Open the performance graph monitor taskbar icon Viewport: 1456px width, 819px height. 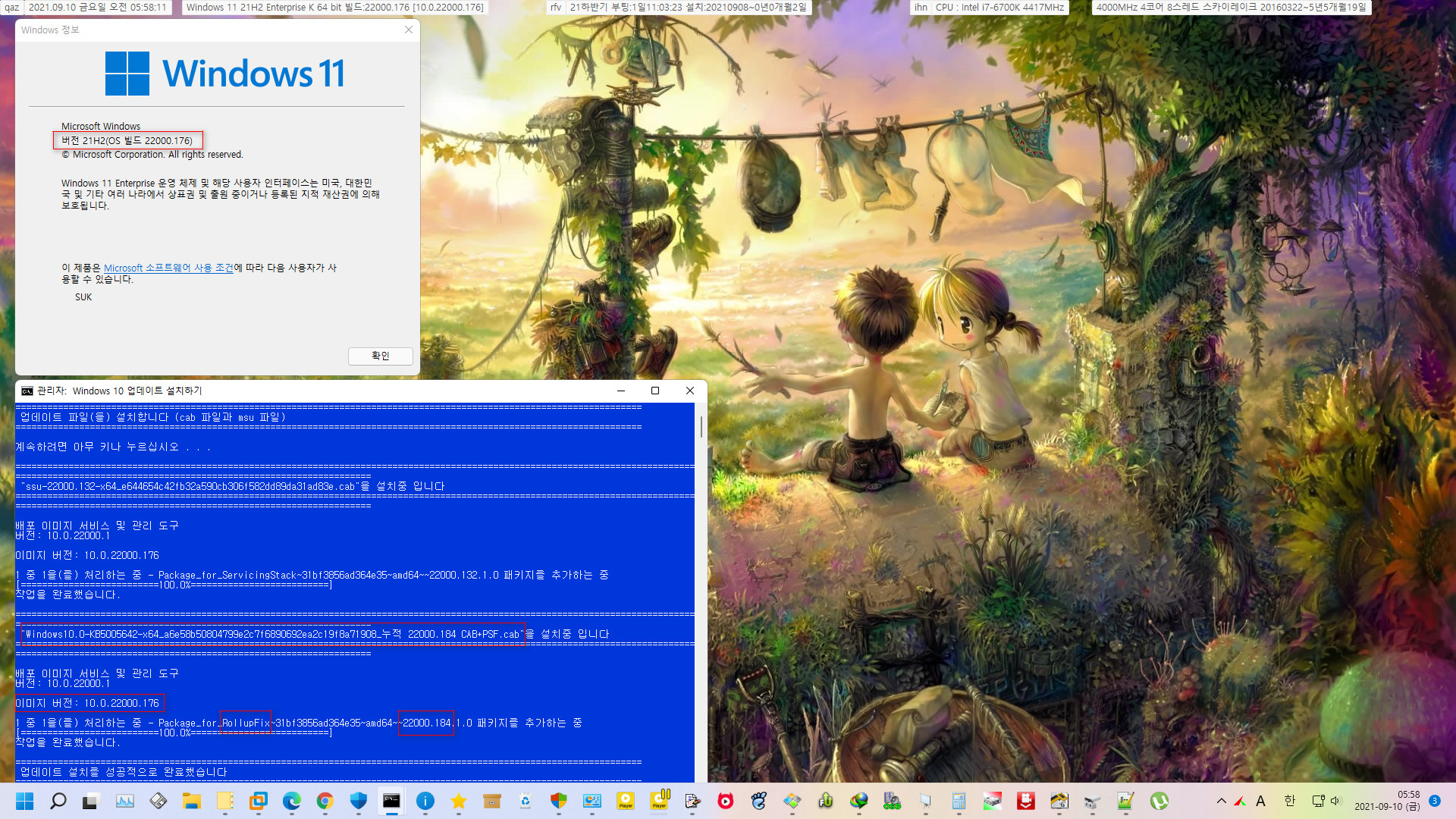124,801
